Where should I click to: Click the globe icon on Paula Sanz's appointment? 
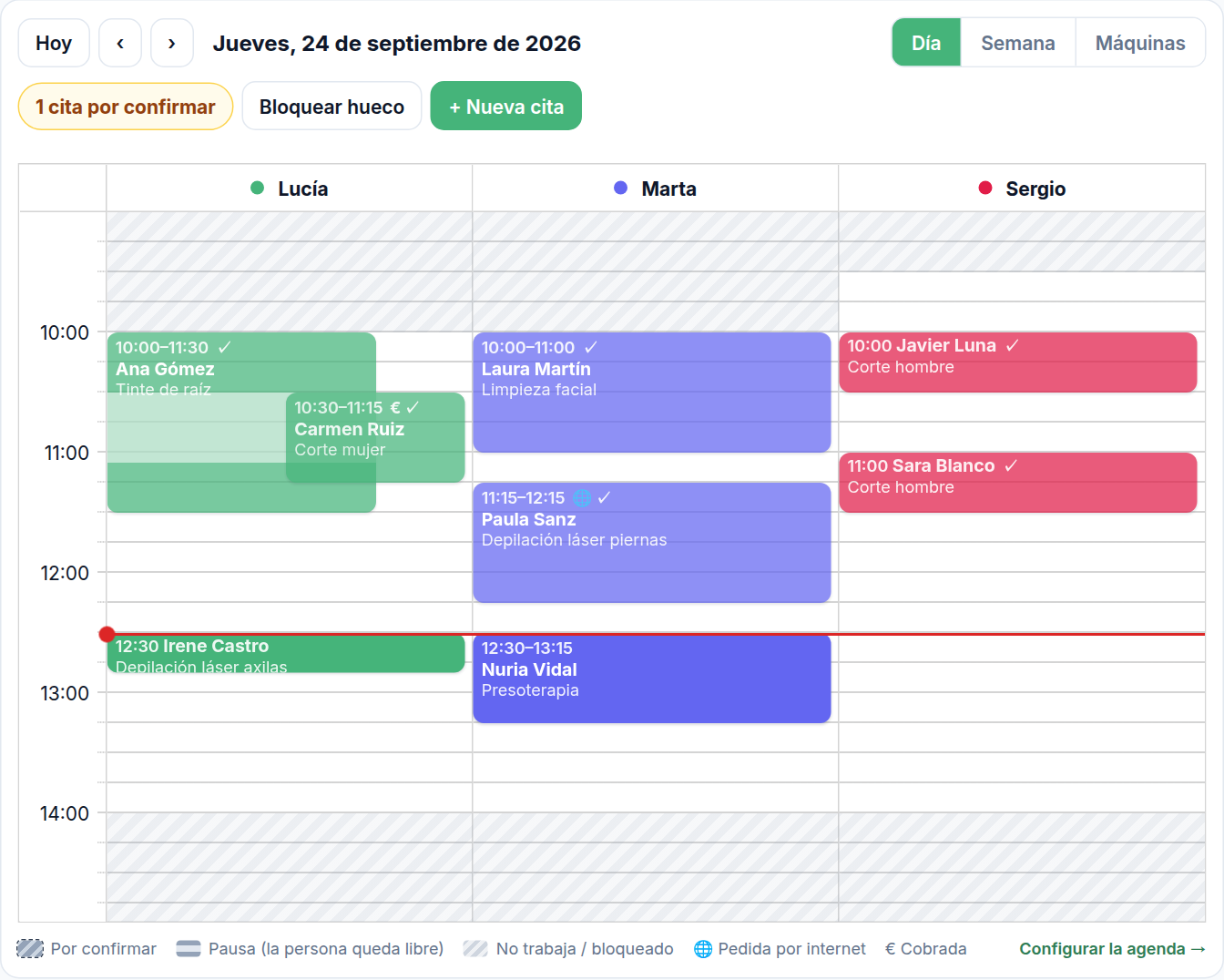(x=582, y=497)
